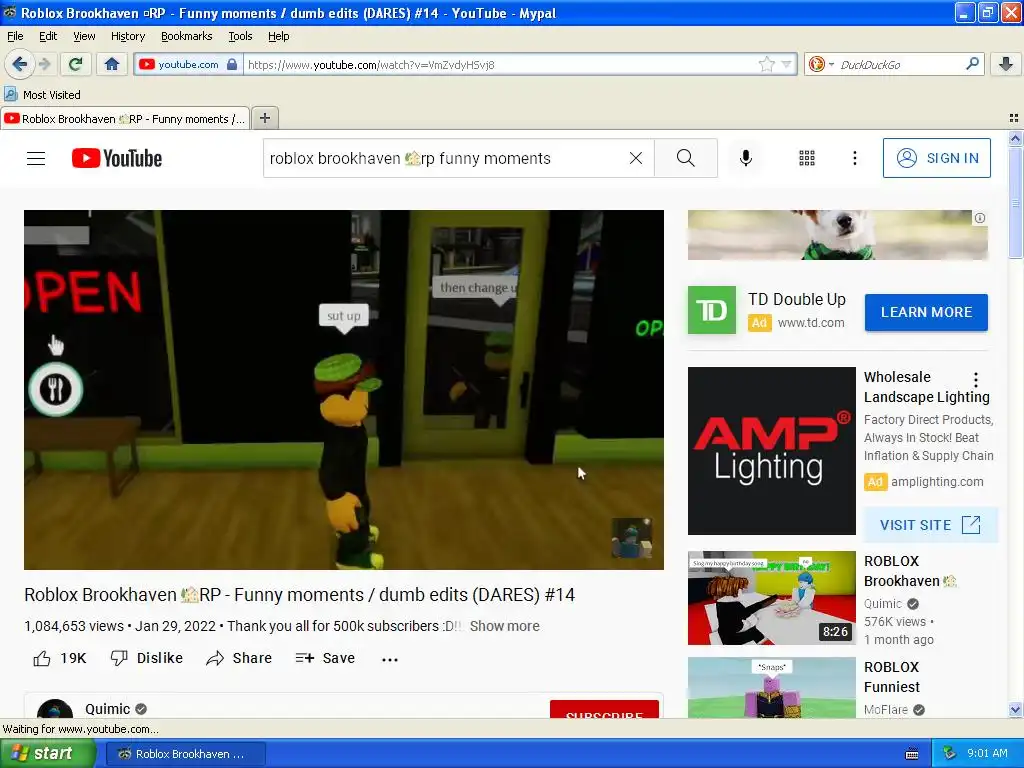
Task: Click the SIGN IN button
Action: coord(936,158)
